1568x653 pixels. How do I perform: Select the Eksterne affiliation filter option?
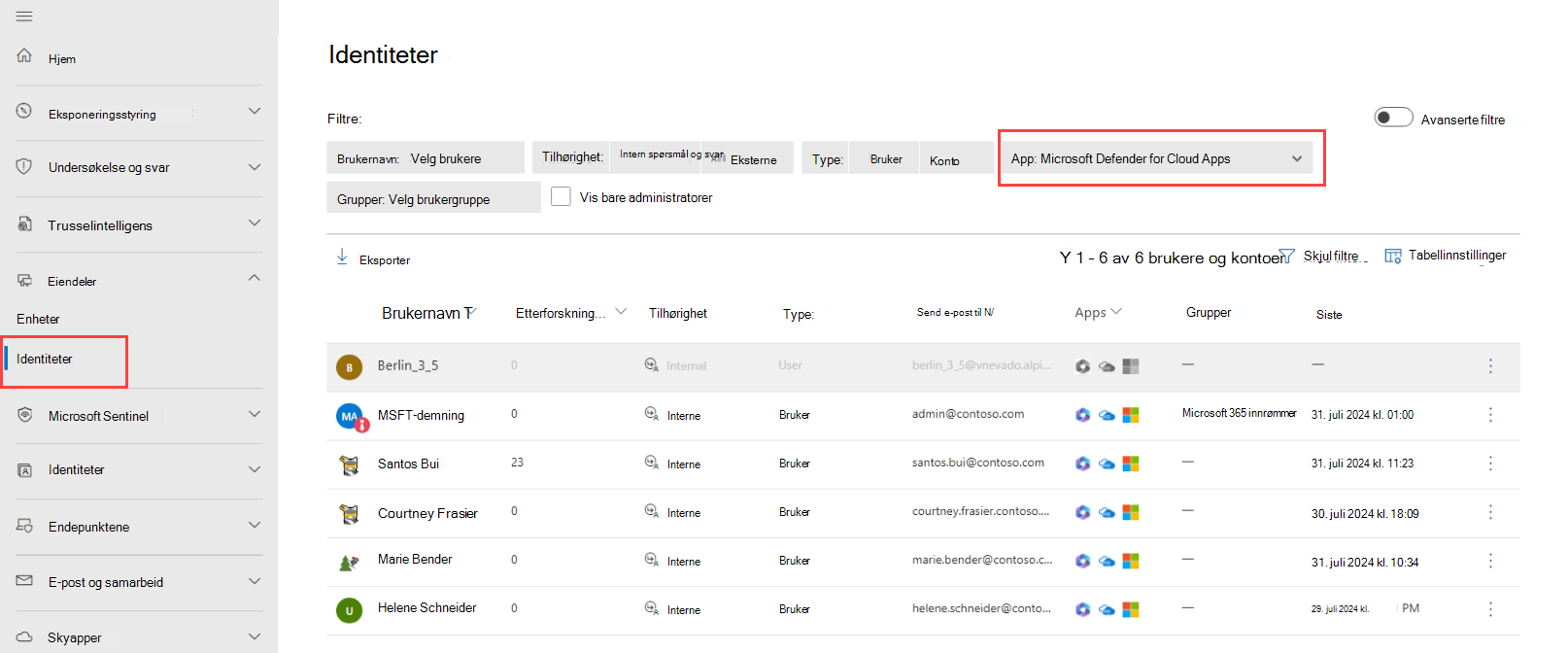click(754, 159)
